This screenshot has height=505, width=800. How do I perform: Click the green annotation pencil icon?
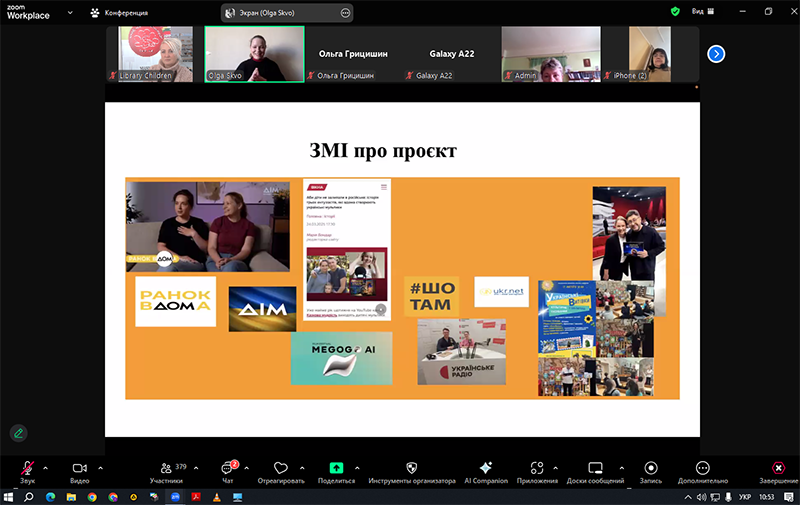coord(19,434)
